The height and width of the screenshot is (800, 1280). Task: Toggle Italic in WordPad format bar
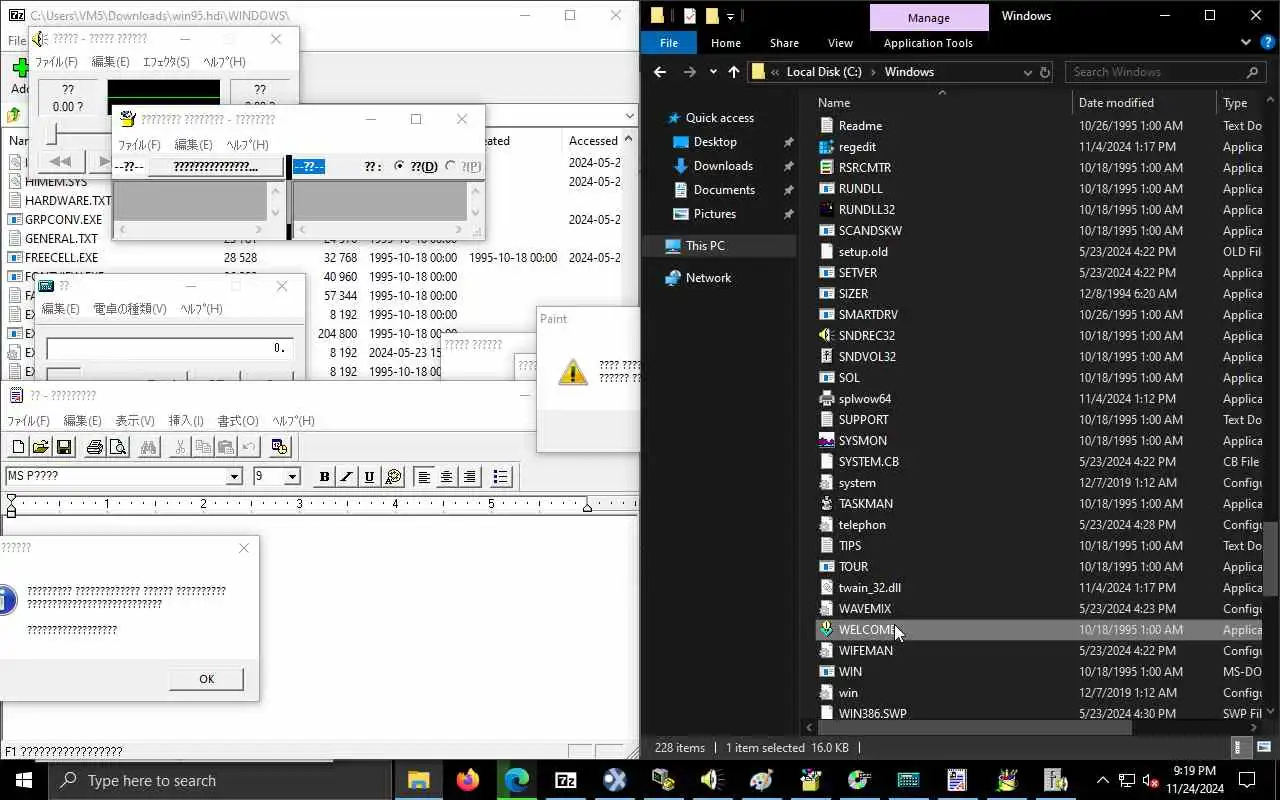[x=347, y=477]
